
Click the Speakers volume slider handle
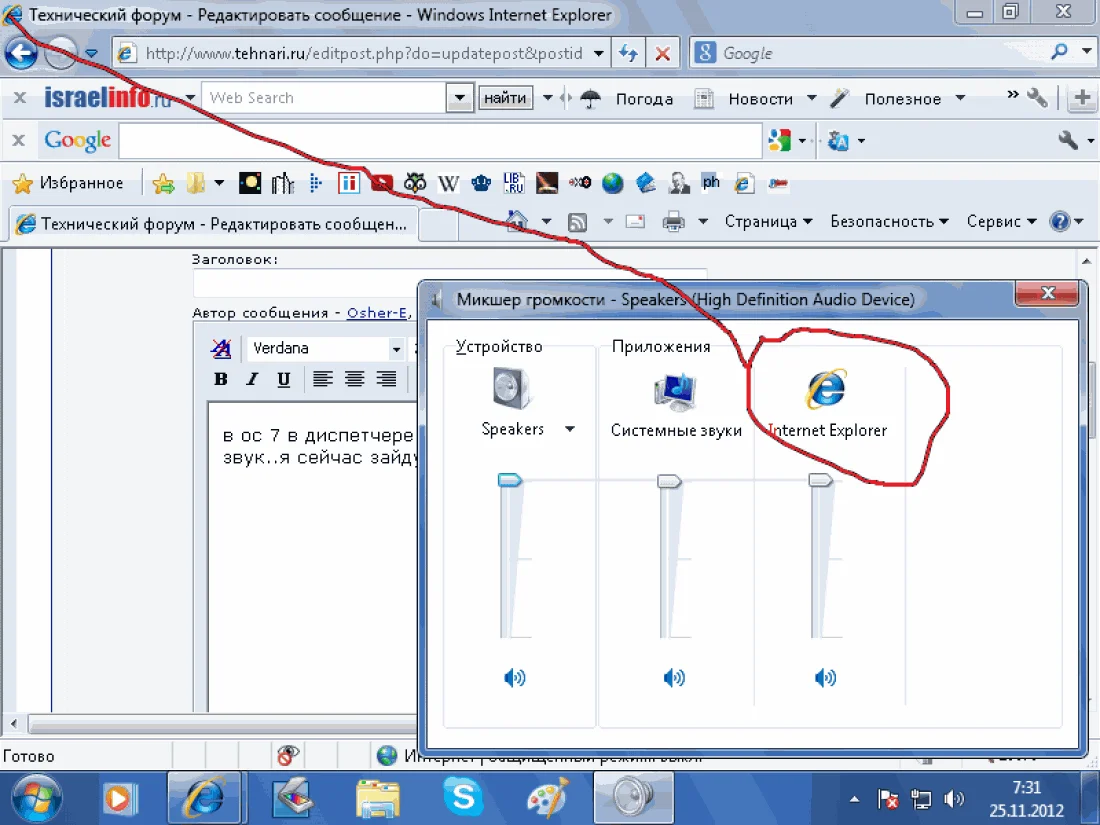tap(510, 481)
